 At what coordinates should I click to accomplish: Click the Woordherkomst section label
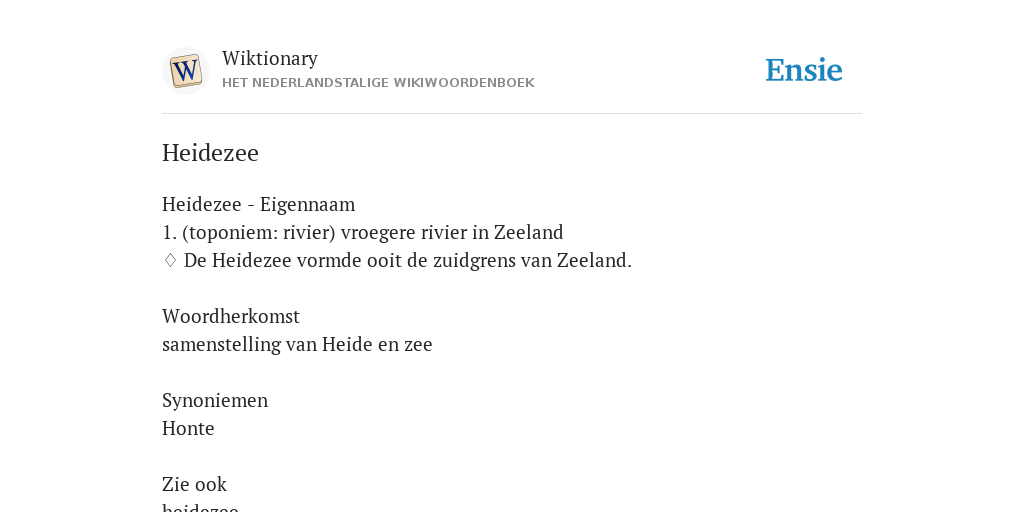pyautogui.click(x=231, y=316)
